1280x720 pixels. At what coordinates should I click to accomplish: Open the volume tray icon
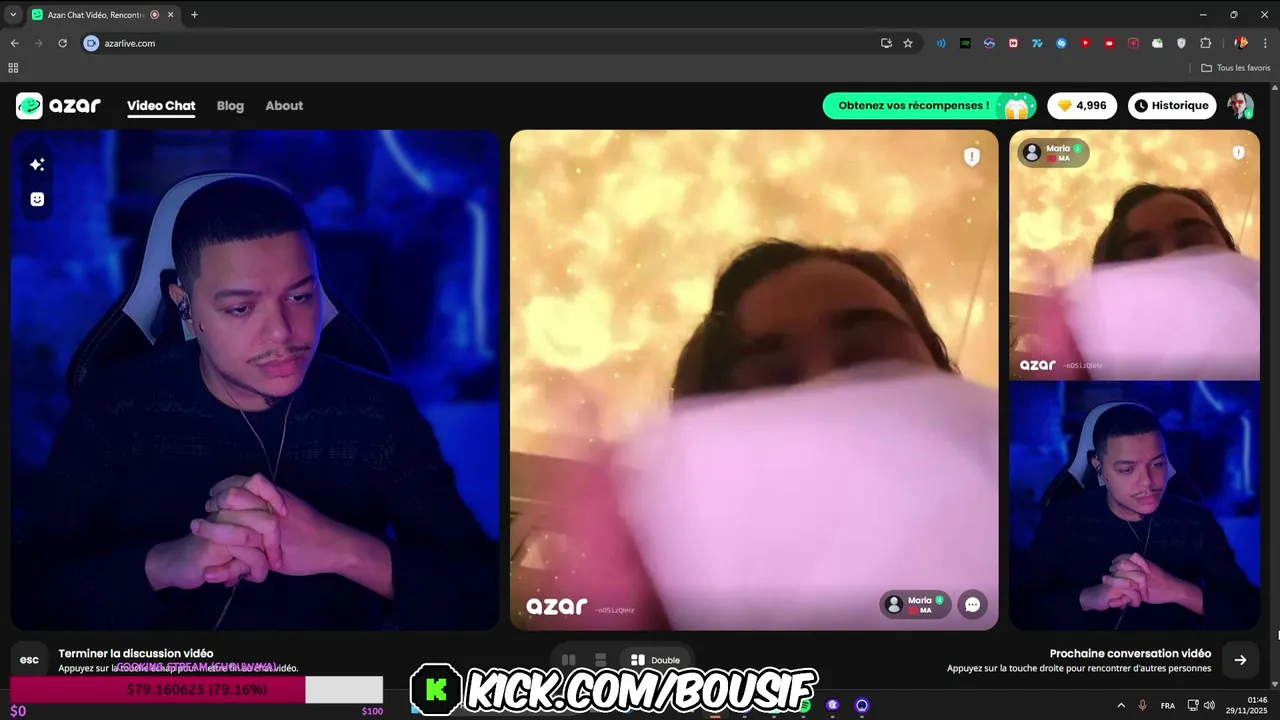click(1209, 705)
